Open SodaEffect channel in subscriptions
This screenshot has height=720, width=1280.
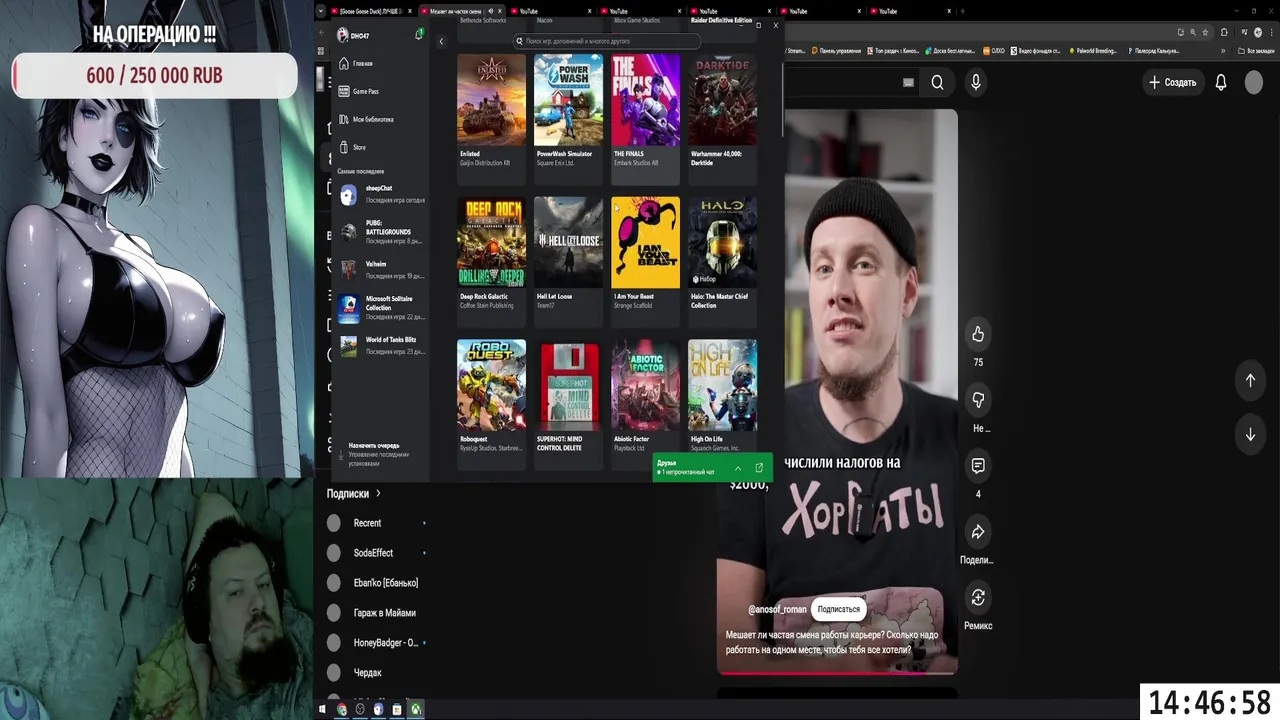click(x=377, y=553)
